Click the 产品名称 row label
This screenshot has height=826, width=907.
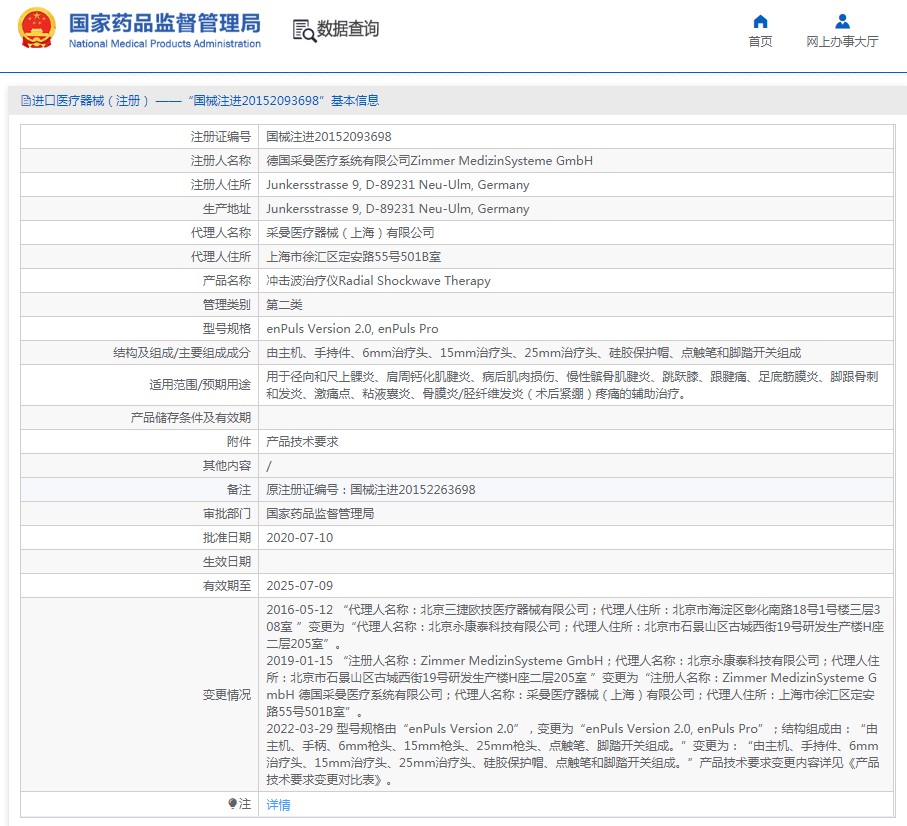pyautogui.click(x=227, y=281)
